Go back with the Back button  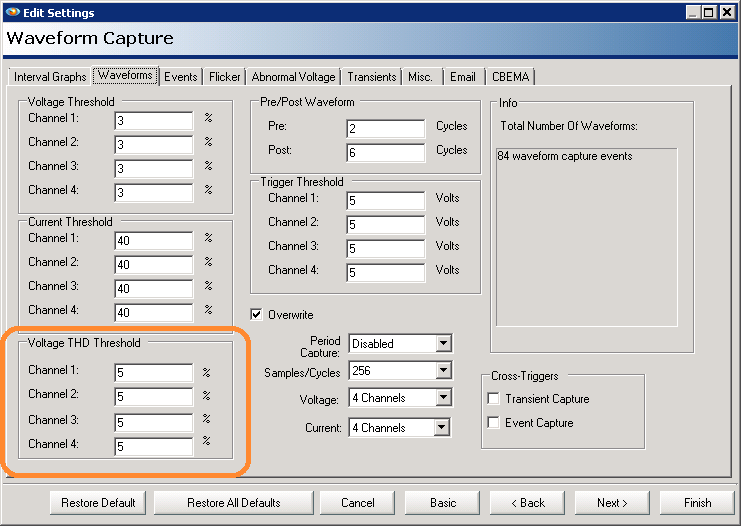527,502
